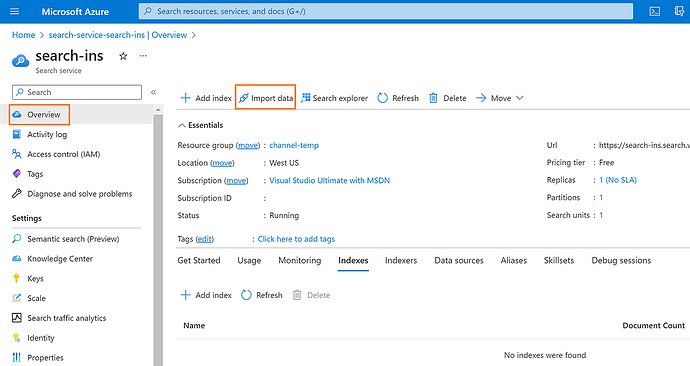Open the channel-temp resource group link

pos(294,145)
